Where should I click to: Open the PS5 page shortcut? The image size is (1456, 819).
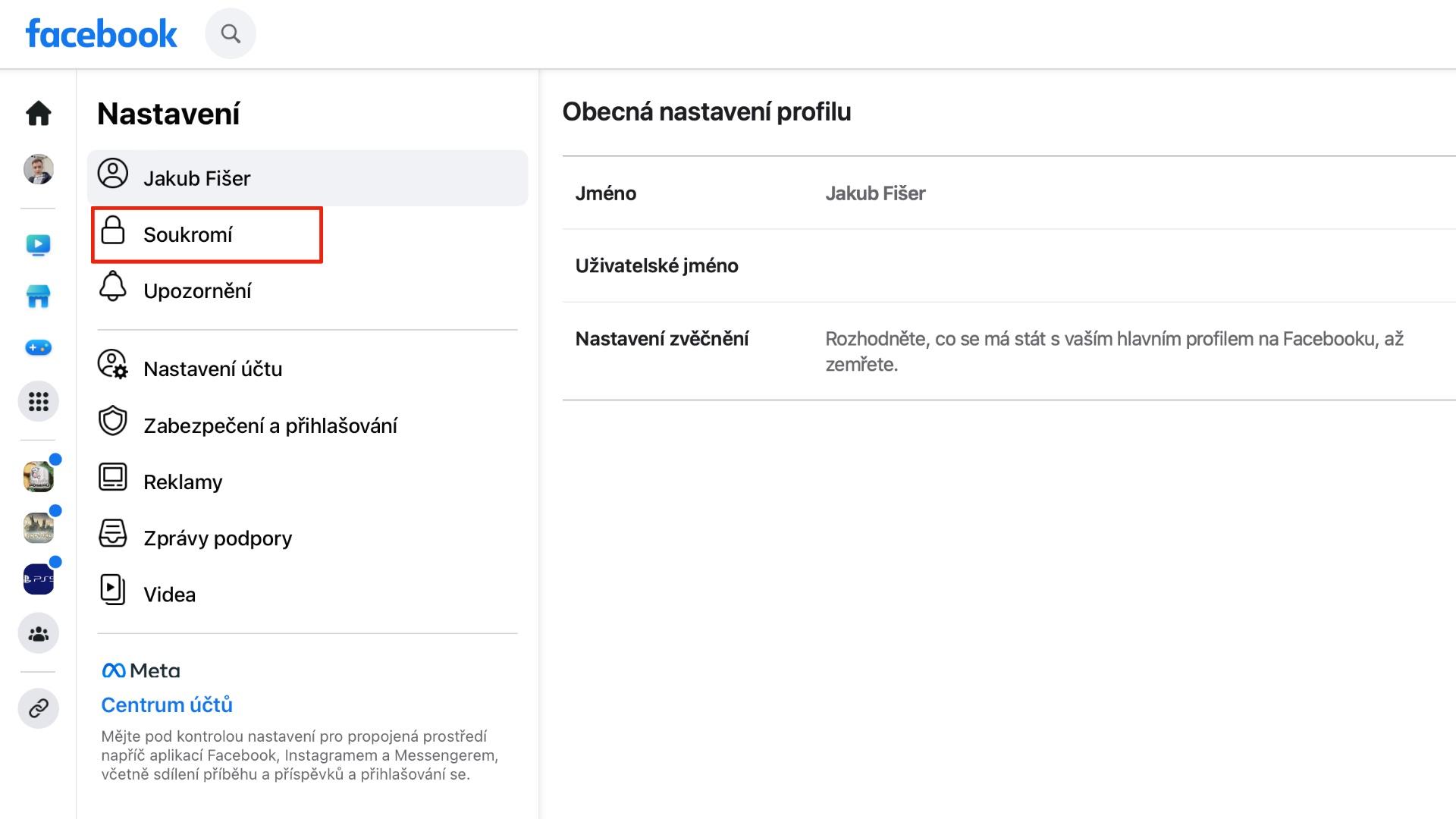(39, 579)
